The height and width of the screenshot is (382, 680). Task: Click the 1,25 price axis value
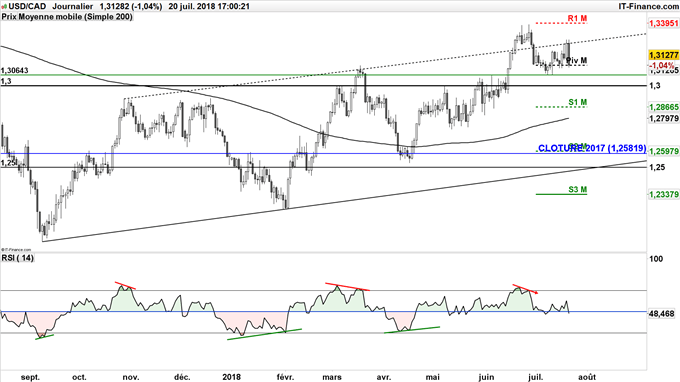(657, 167)
